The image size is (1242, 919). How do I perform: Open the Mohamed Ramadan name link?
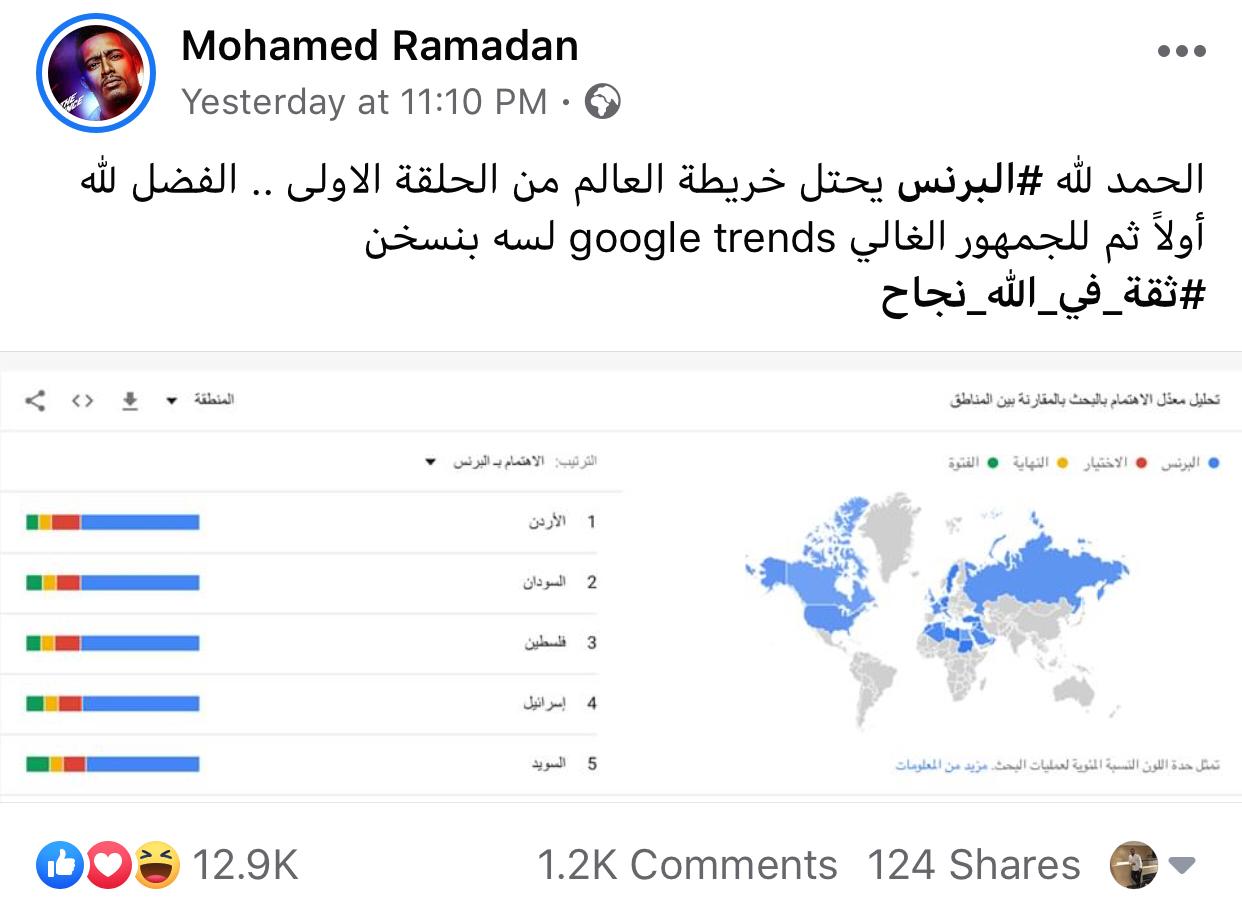click(x=380, y=46)
